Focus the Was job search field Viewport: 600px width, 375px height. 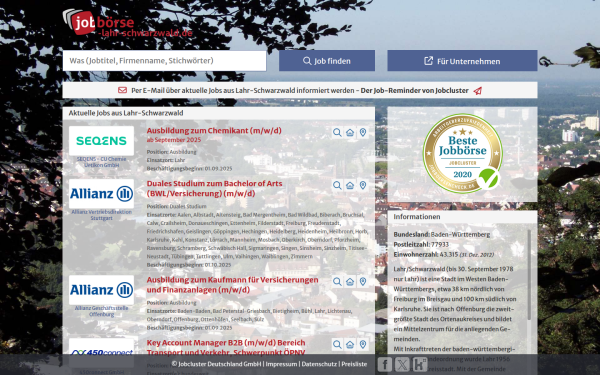point(165,61)
